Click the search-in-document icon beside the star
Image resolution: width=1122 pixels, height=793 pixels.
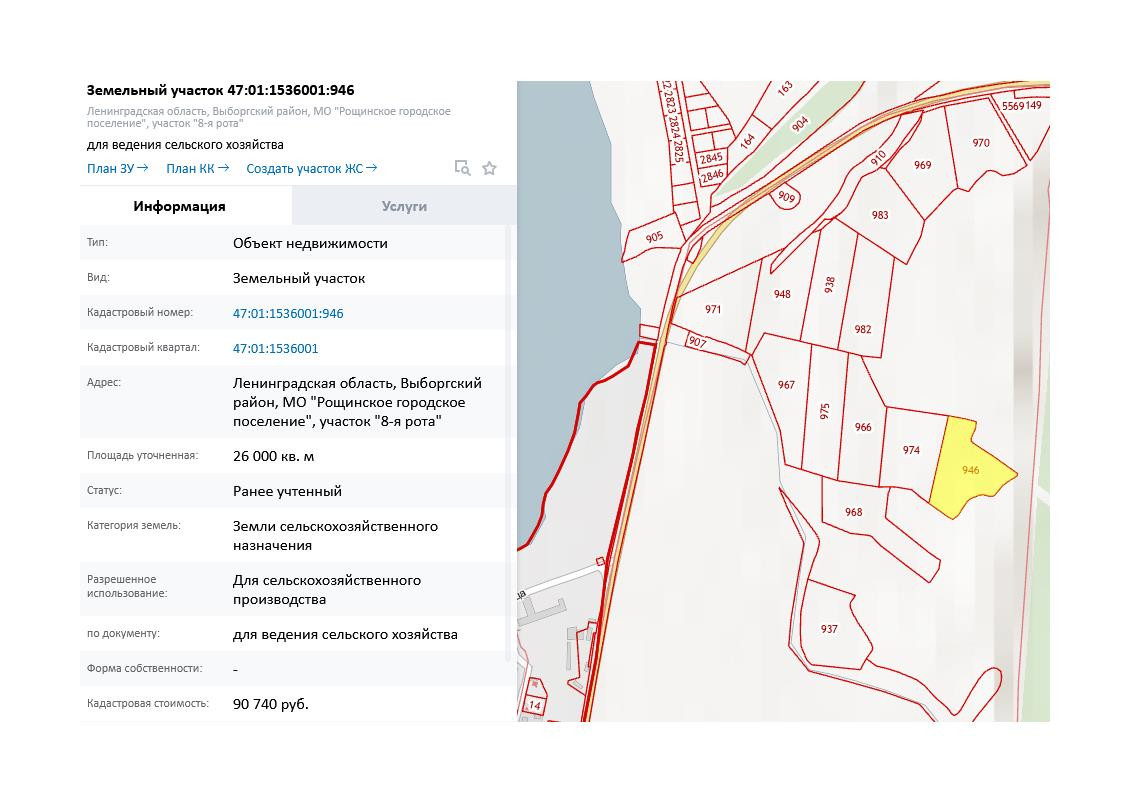click(x=462, y=168)
